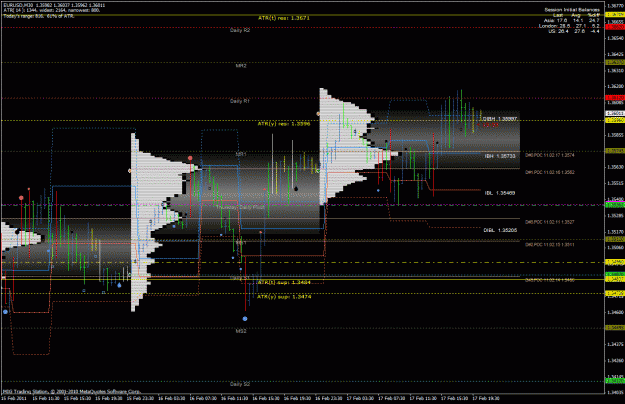Click the 'MR2' level label
The width and height of the screenshot is (625, 404).
tap(241, 66)
